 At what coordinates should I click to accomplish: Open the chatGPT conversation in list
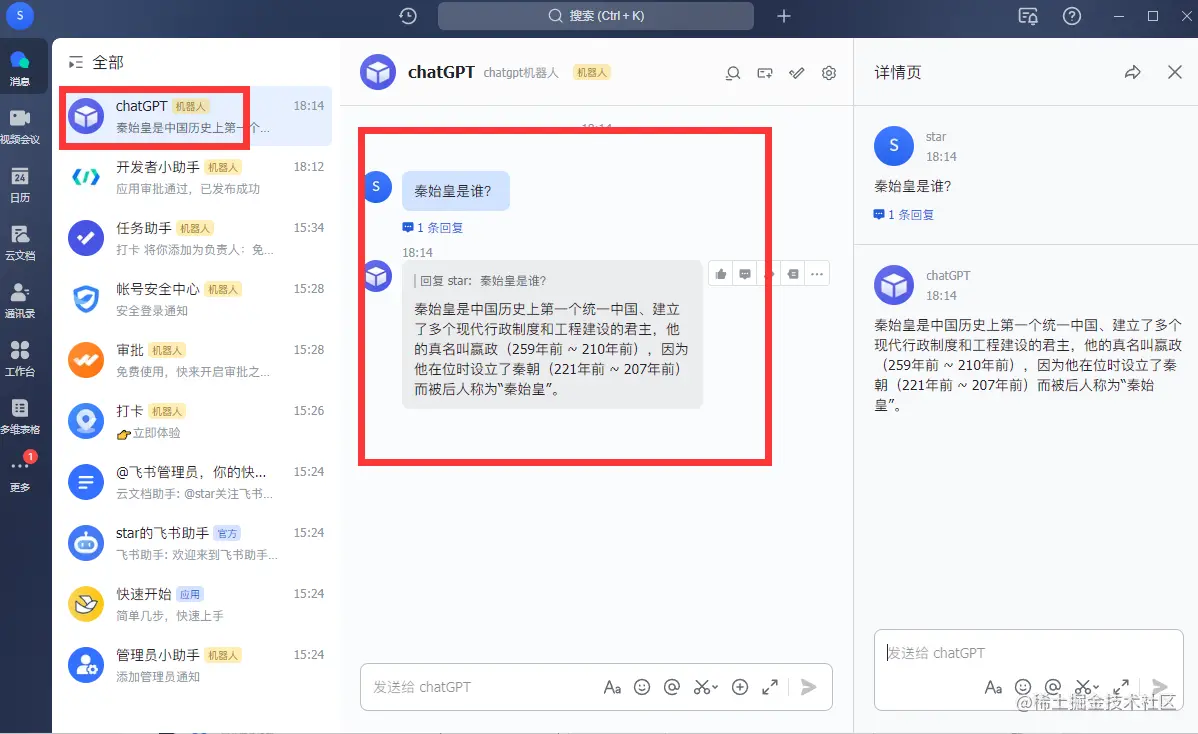coord(196,116)
